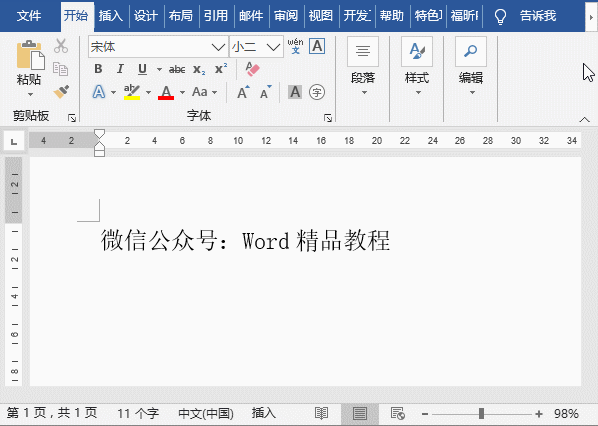Click the word count 11 个字

[x=138, y=413]
